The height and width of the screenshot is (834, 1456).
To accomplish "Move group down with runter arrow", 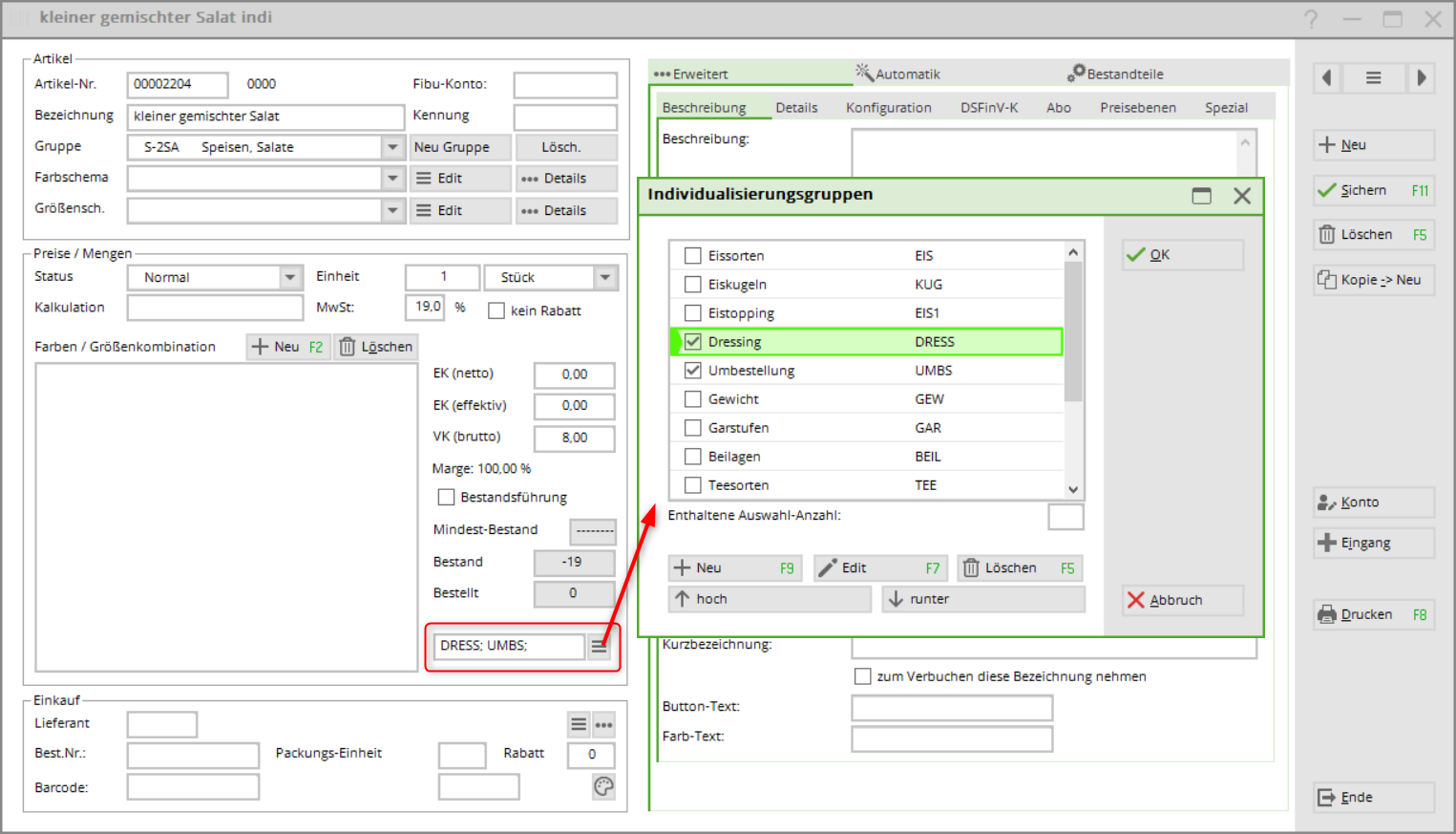I will click(982, 599).
